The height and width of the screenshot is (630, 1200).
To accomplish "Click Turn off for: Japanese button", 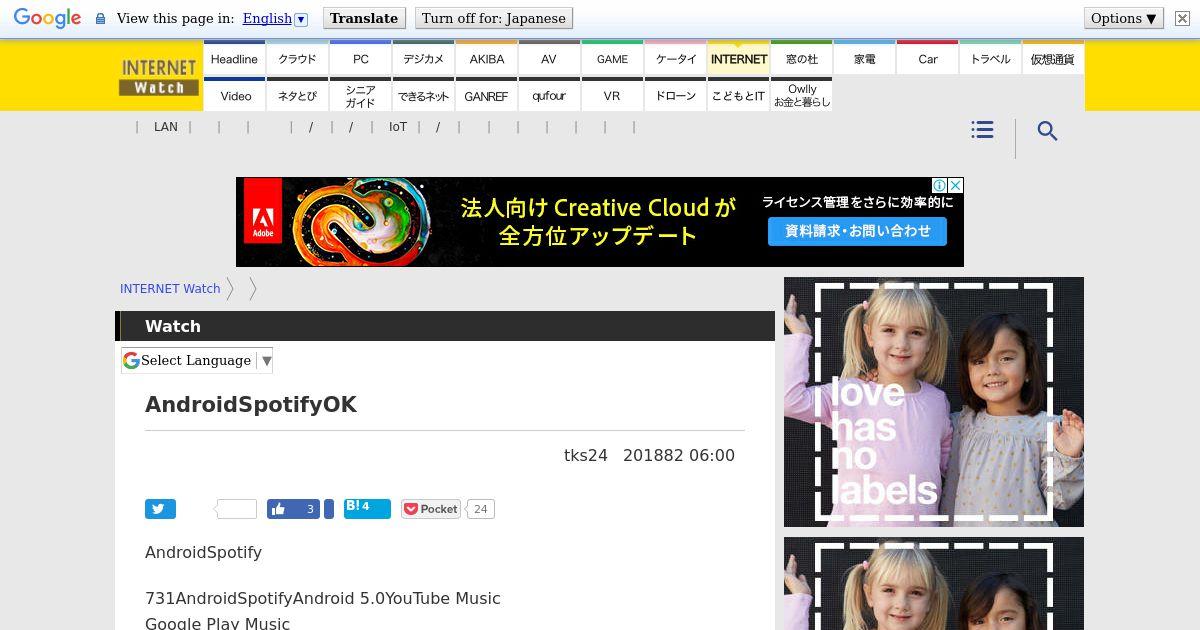I will 494,18.
